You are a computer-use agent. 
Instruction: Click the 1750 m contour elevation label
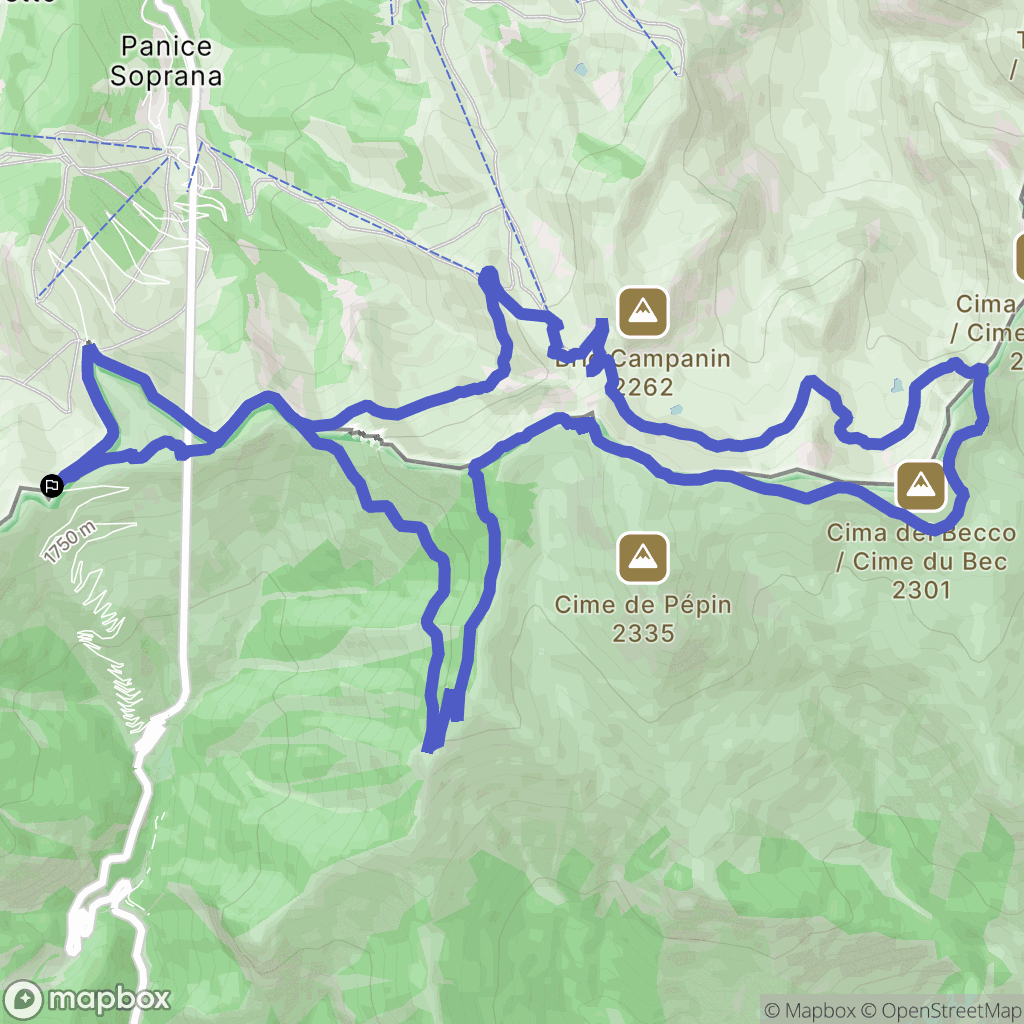tap(71, 542)
